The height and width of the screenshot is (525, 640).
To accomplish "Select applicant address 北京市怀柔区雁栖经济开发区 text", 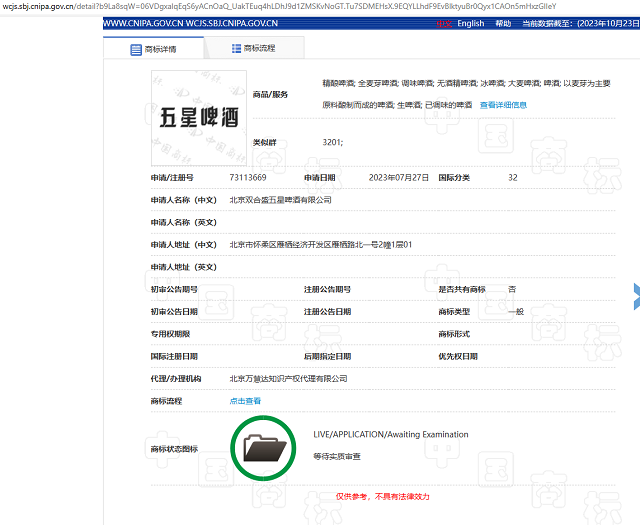I will [321, 245].
